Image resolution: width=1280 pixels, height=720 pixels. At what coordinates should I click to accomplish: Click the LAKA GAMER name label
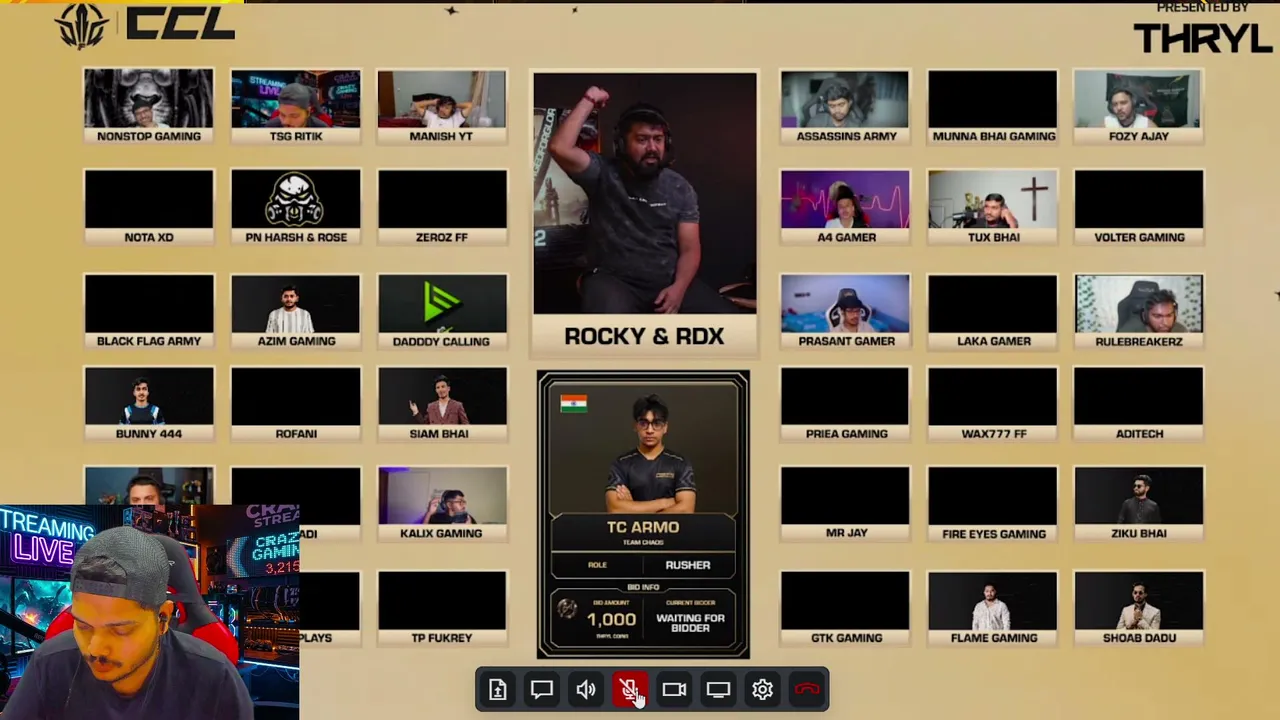[993, 341]
